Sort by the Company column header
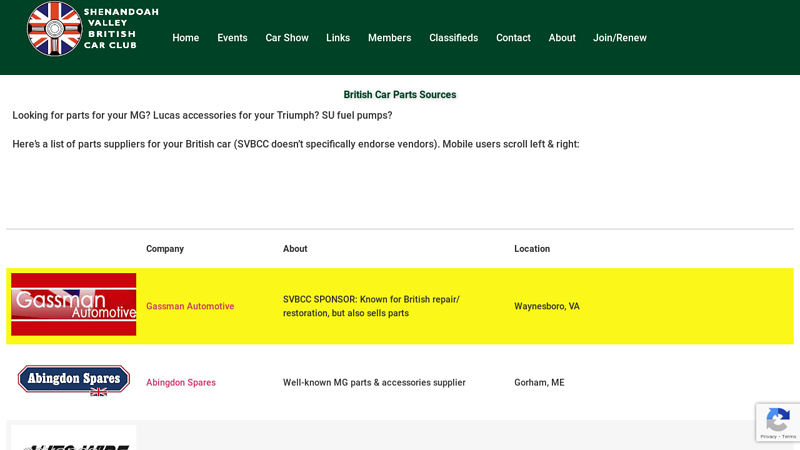This screenshot has width=800, height=450. 165,249
